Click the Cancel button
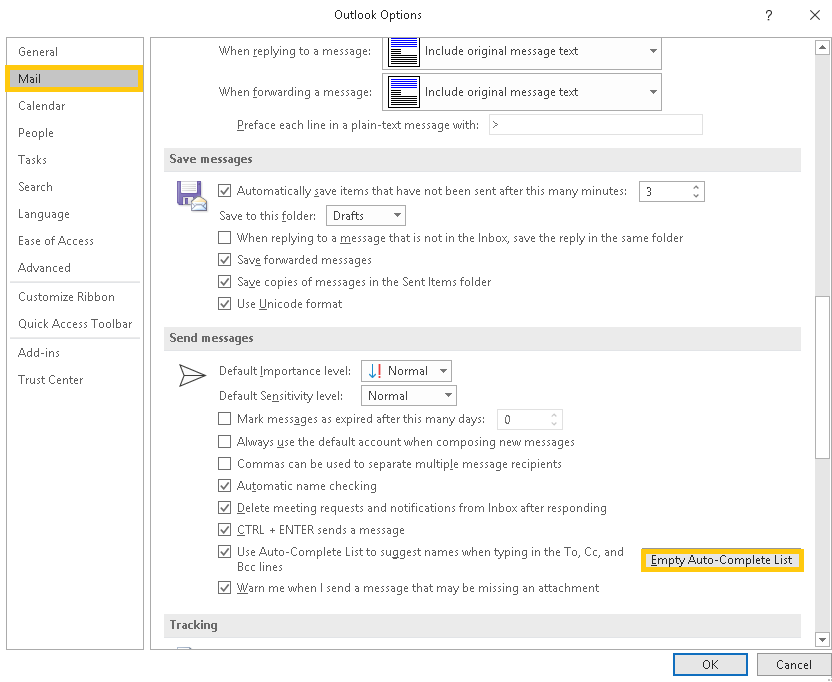The height and width of the screenshot is (682, 832). [794, 664]
